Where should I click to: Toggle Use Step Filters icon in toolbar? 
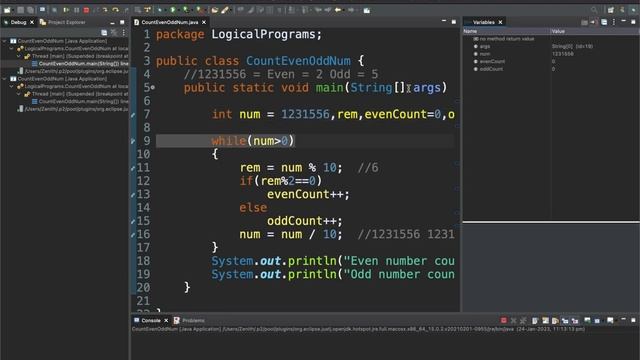147,10
